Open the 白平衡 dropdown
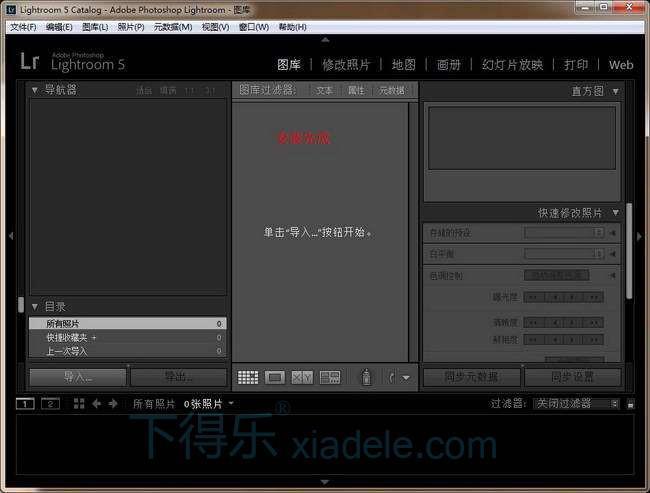The image size is (650, 493). point(564,253)
